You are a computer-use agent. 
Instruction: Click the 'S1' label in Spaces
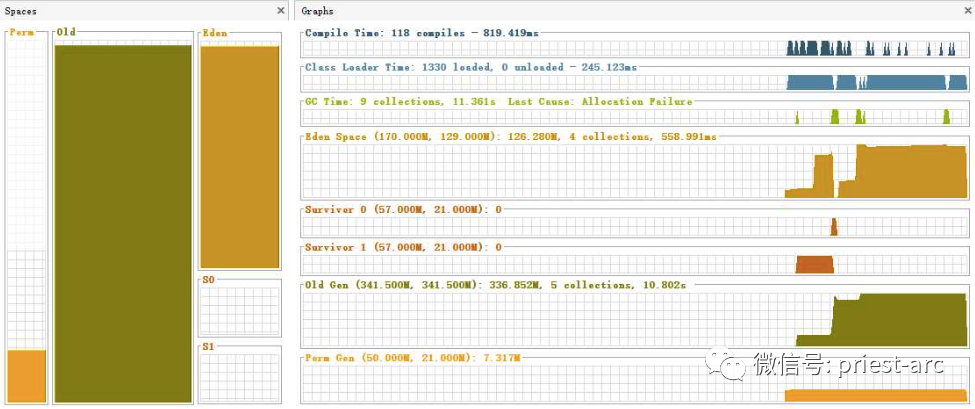point(209,347)
